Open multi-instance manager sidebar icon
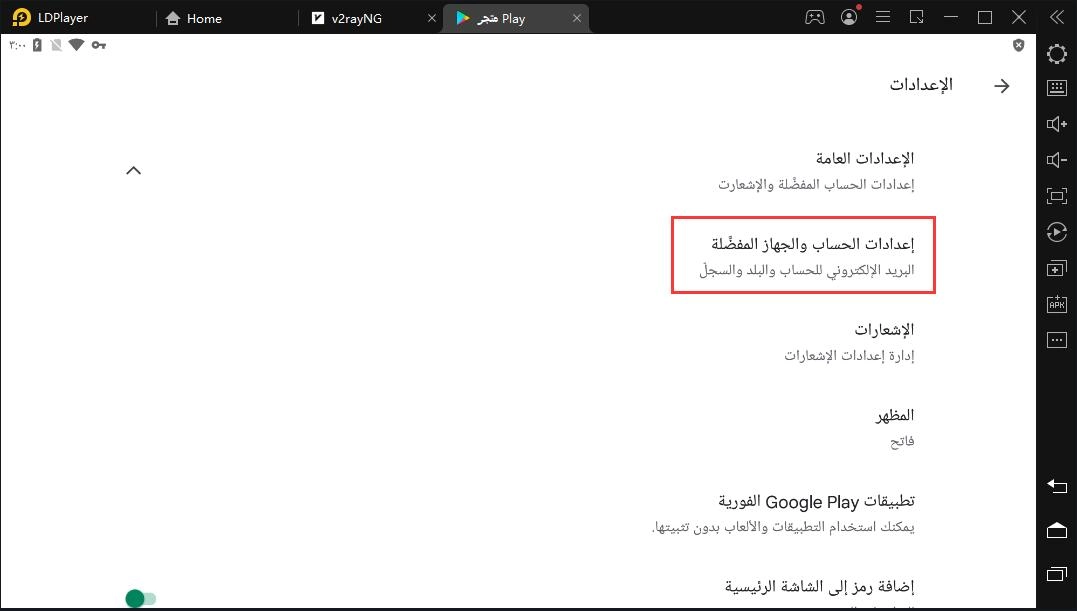The height and width of the screenshot is (611, 1077). (x=1056, y=268)
